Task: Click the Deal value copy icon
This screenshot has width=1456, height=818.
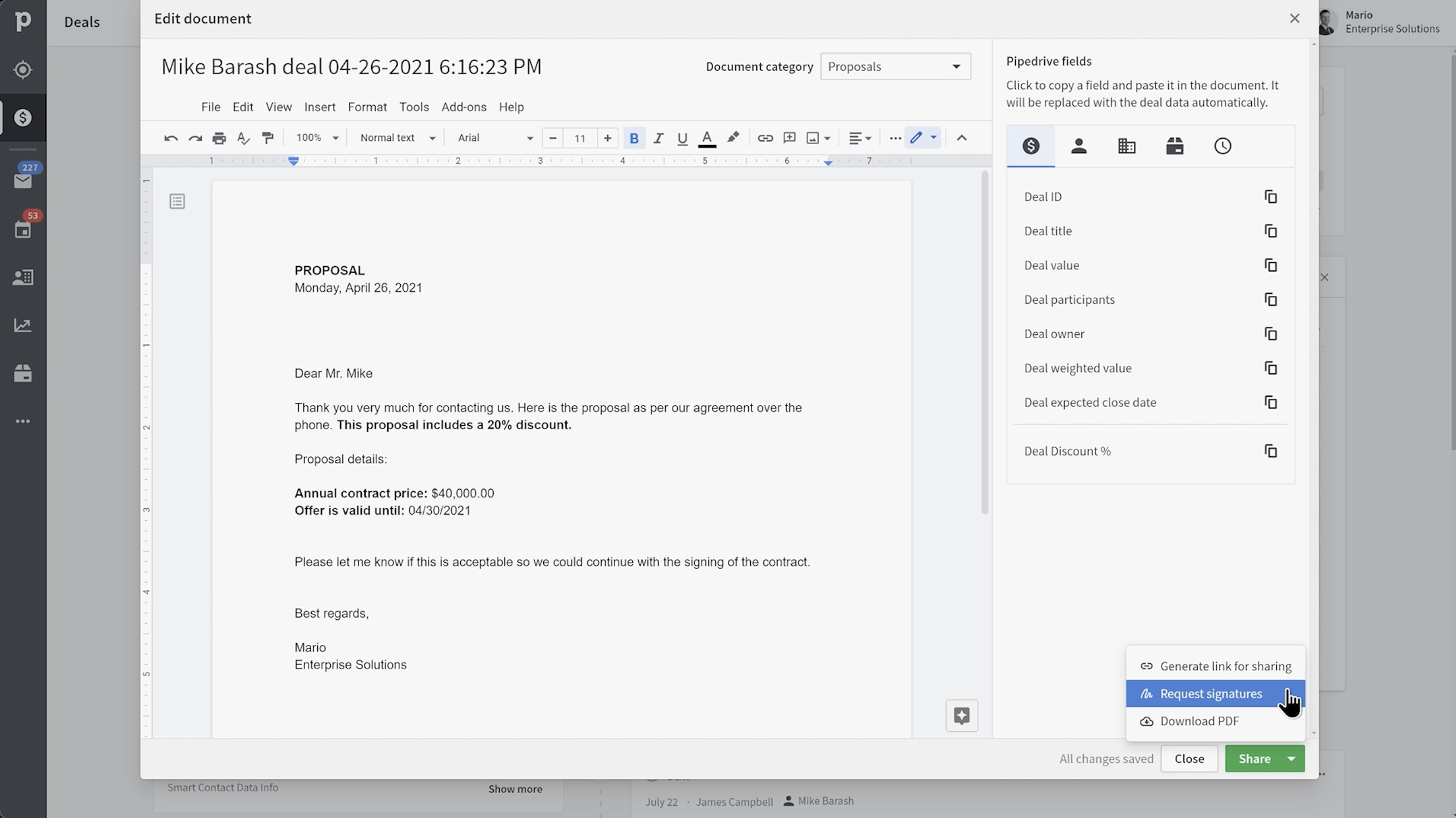Action: [1270, 265]
